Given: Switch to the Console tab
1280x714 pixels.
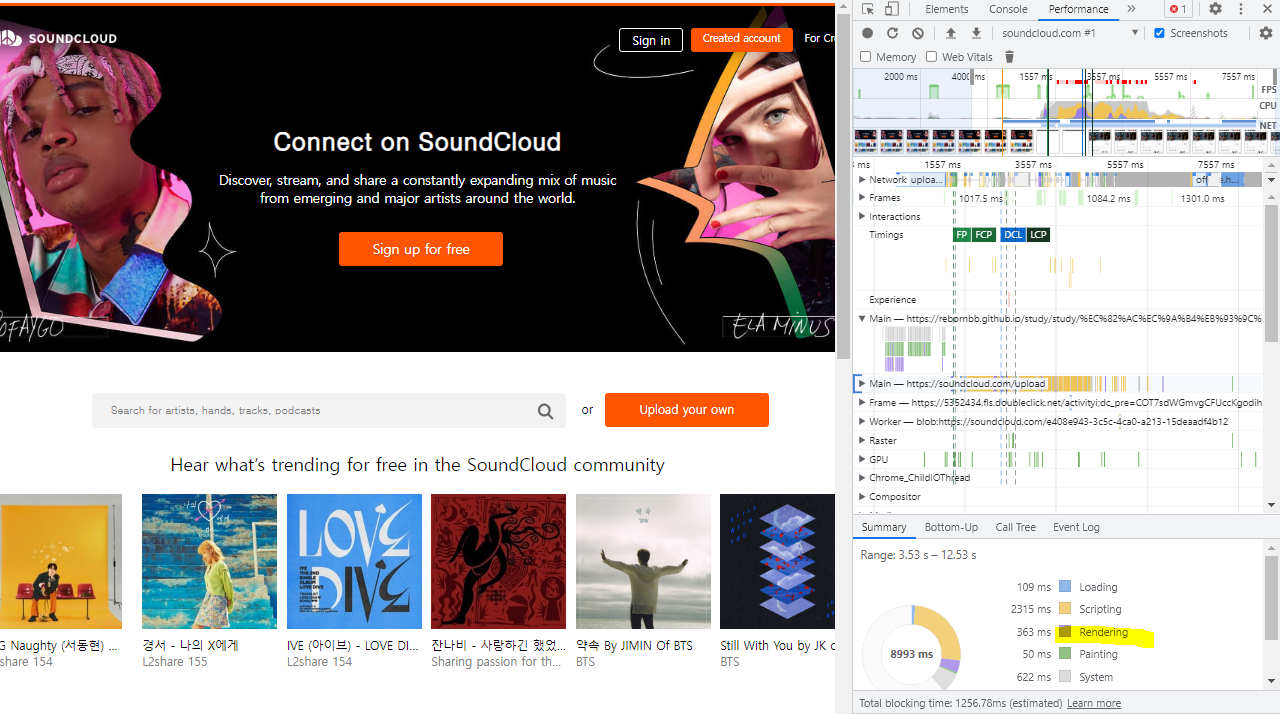Looking at the screenshot, I should click(x=1008, y=9).
